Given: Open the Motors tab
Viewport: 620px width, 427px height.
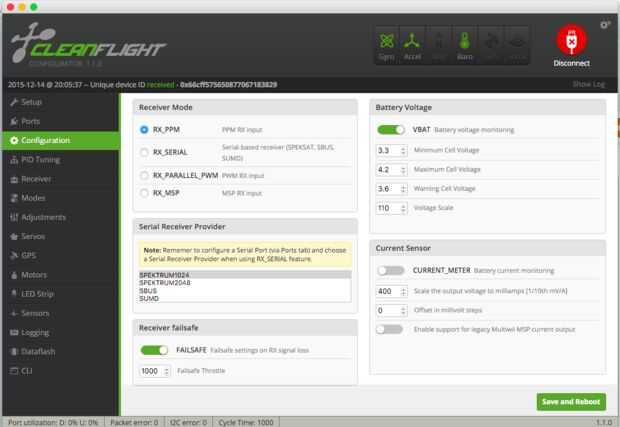Looking at the screenshot, I should point(60,275).
